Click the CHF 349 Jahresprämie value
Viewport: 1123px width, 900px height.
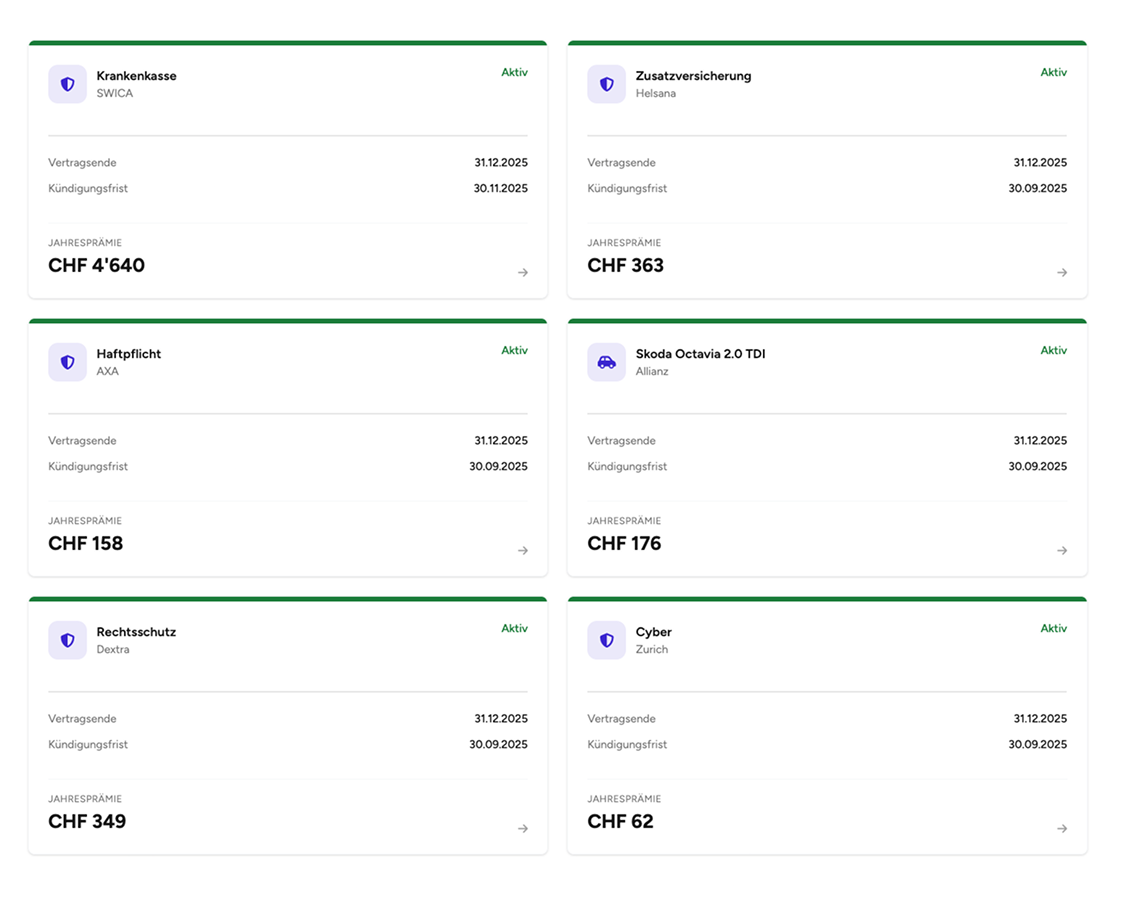coord(87,821)
